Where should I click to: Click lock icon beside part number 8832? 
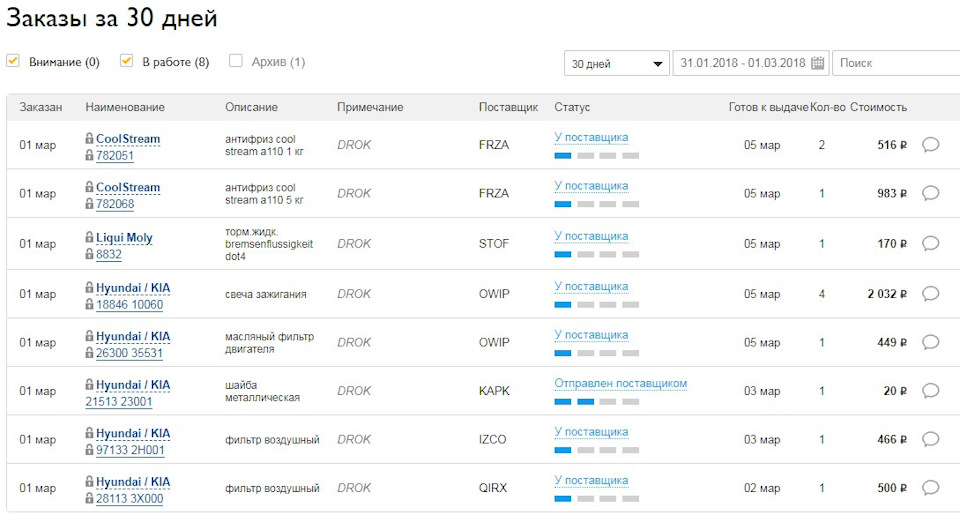point(89,253)
